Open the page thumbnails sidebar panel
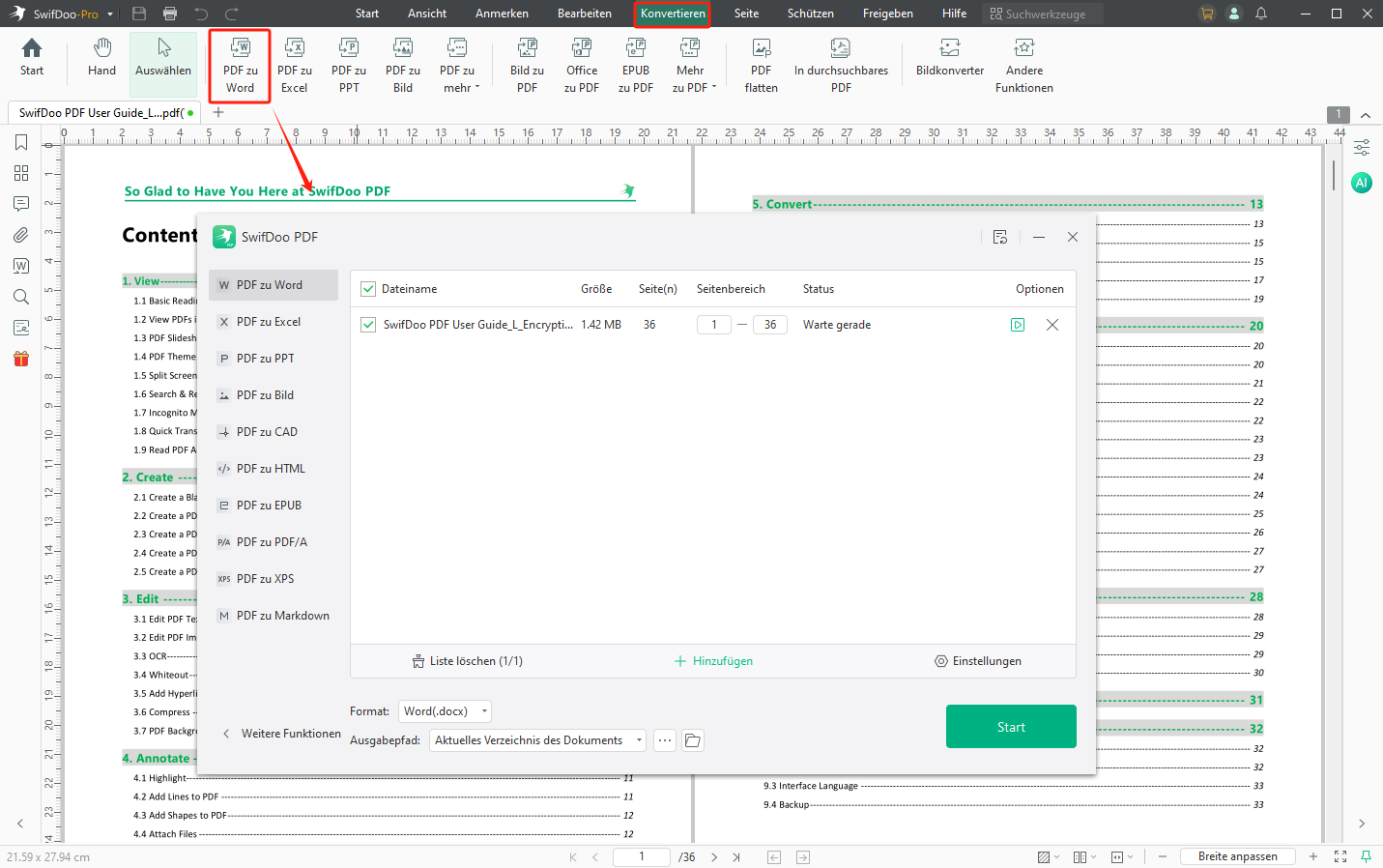This screenshot has width=1383, height=868. (21, 173)
